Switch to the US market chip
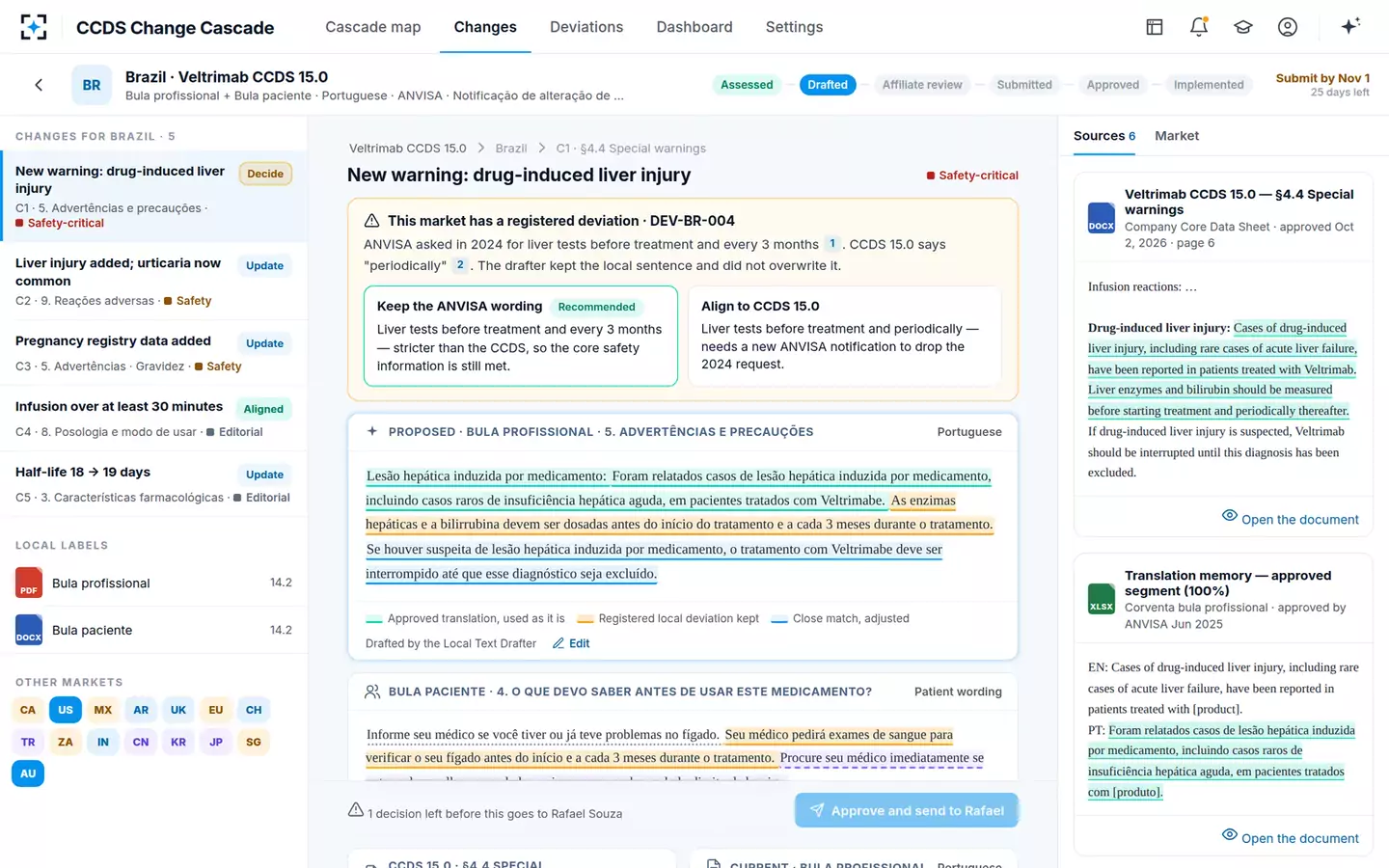 [x=66, y=710]
